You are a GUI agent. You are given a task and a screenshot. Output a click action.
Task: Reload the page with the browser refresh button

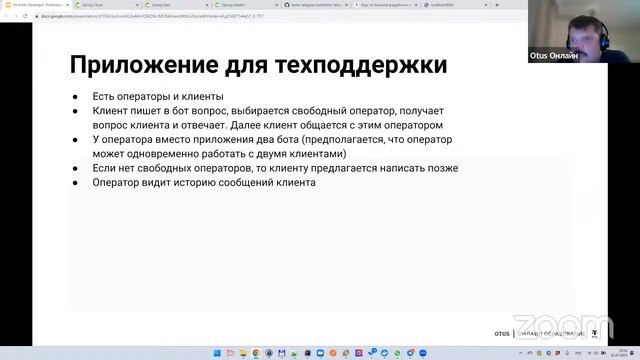(25, 16)
